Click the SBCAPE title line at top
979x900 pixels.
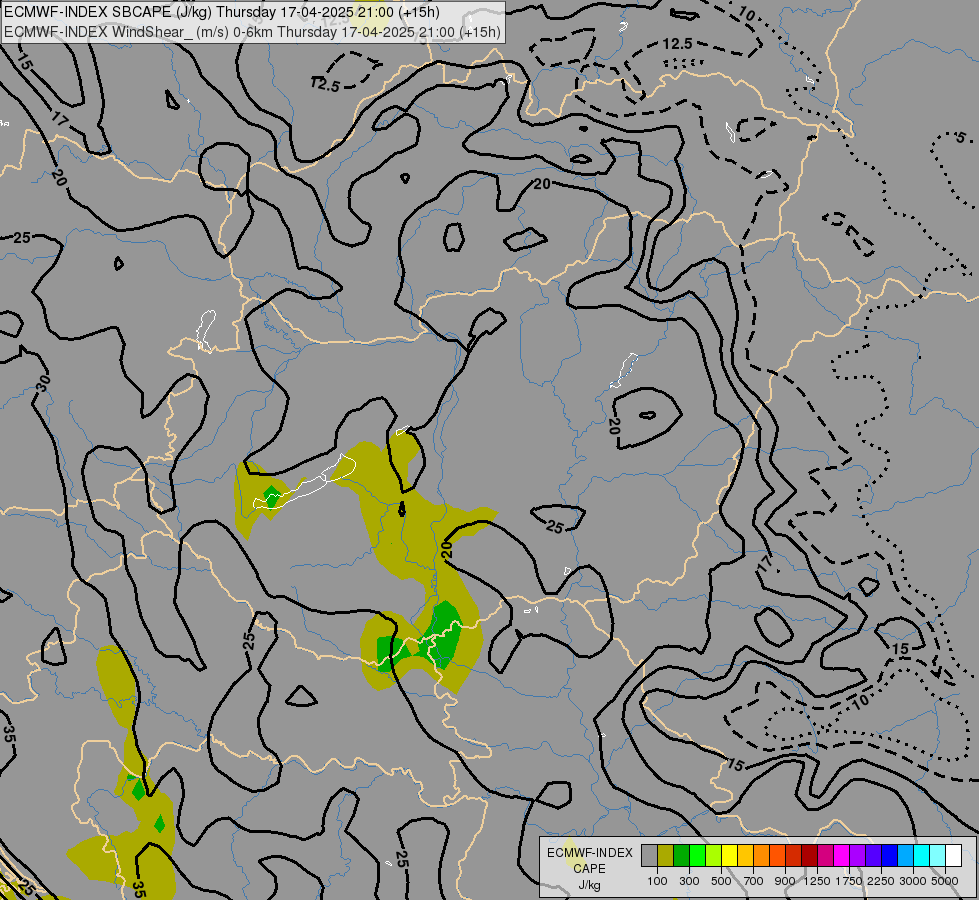222,12
